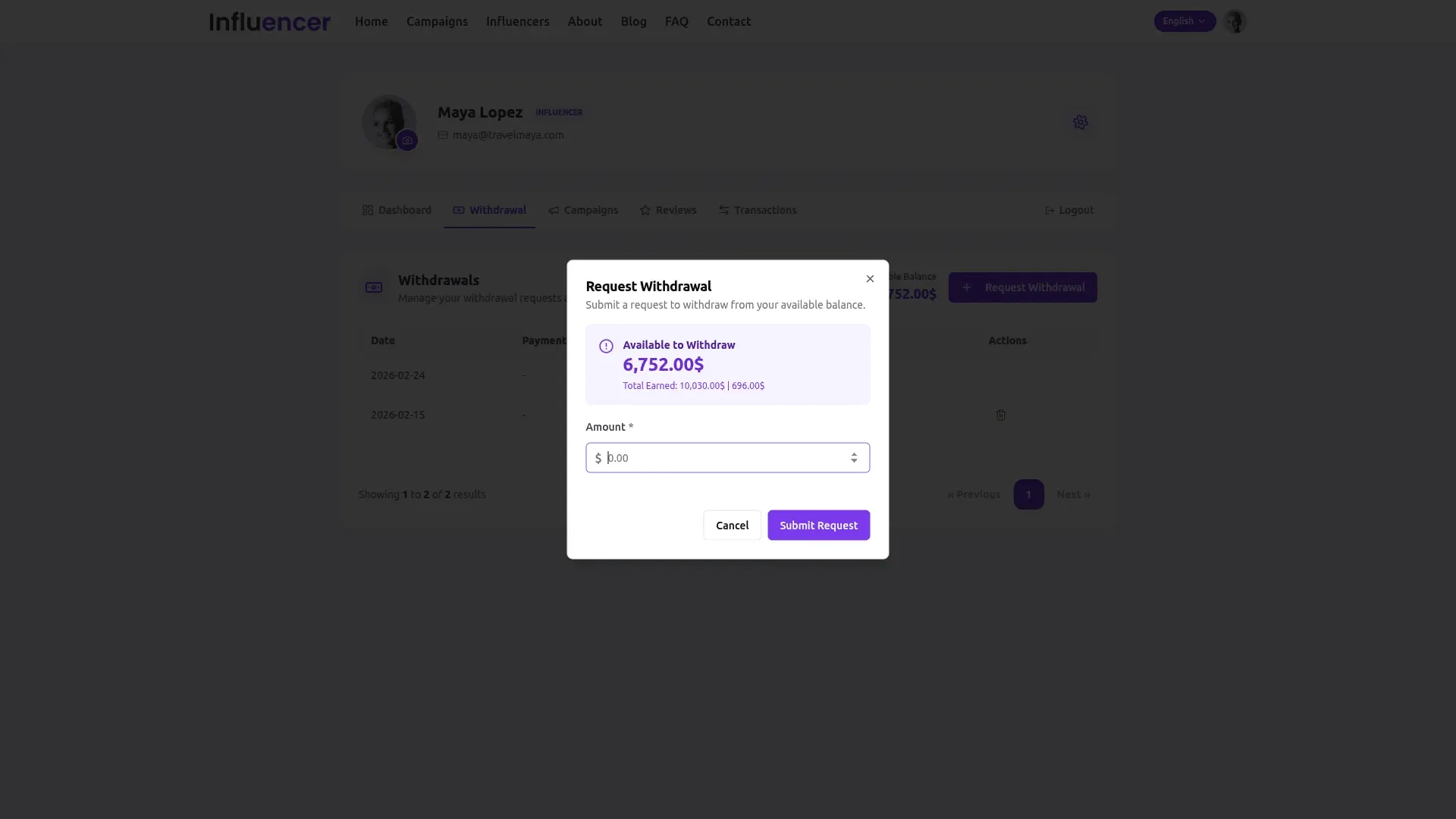Delete the 2026-02-15 withdrawal with trash icon
The height and width of the screenshot is (819, 1456).
pyautogui.click(x=1001, y=415)
